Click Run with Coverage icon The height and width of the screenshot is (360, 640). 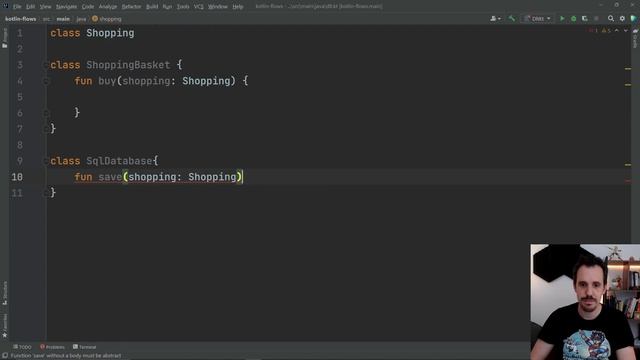pyautogui.click(x=584, y=19)
